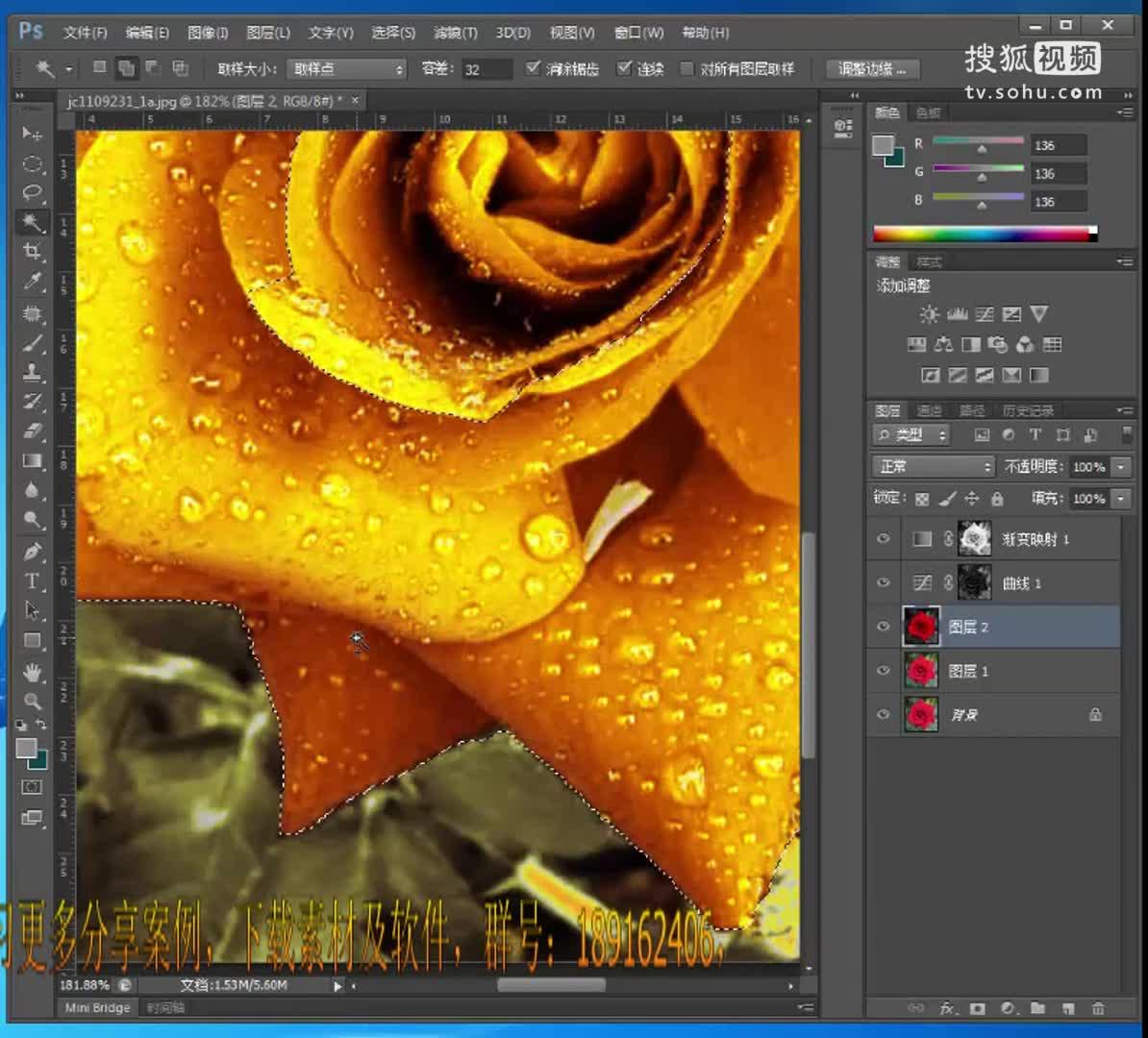Select the Lasso tool
This screenshot has width=1148, height=1038.
pos(32,192)
